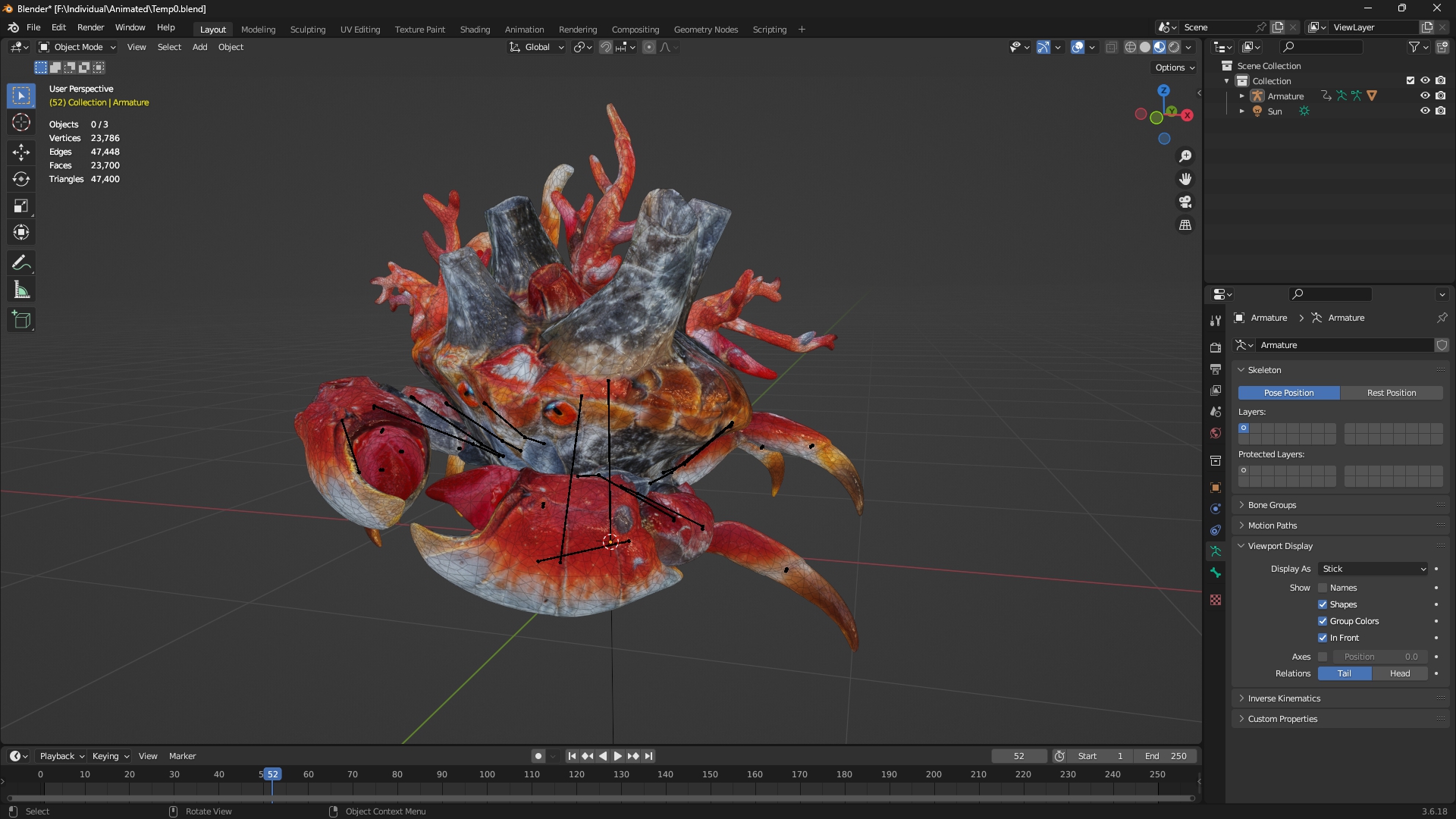The height and width of the screenshot is (819, 1456).
Task: Uncheck the In Front option
Action: click(x=1323, y=638)
